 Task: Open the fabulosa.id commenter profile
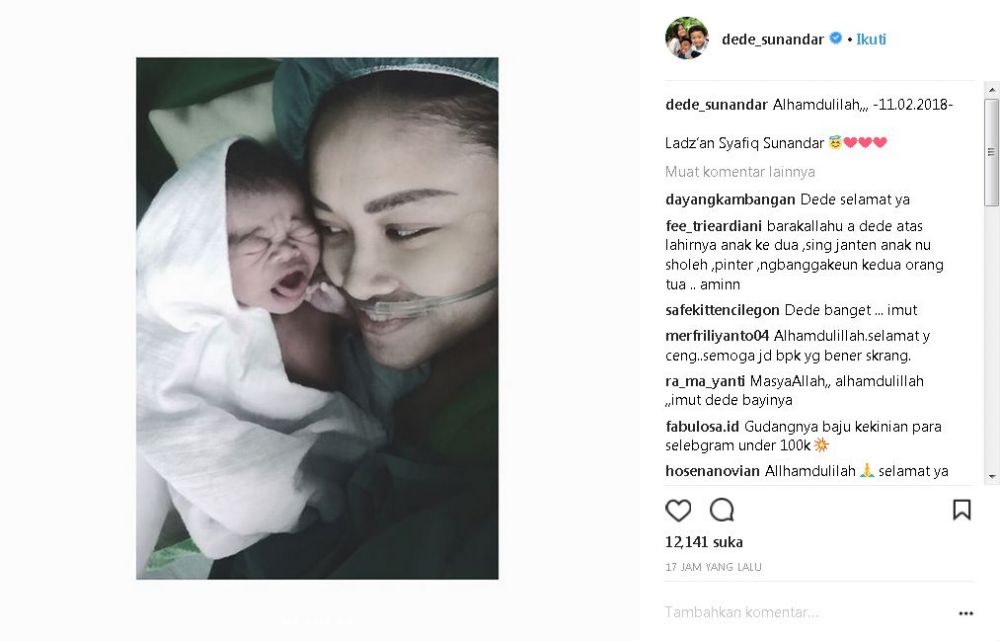pos(702,426)
